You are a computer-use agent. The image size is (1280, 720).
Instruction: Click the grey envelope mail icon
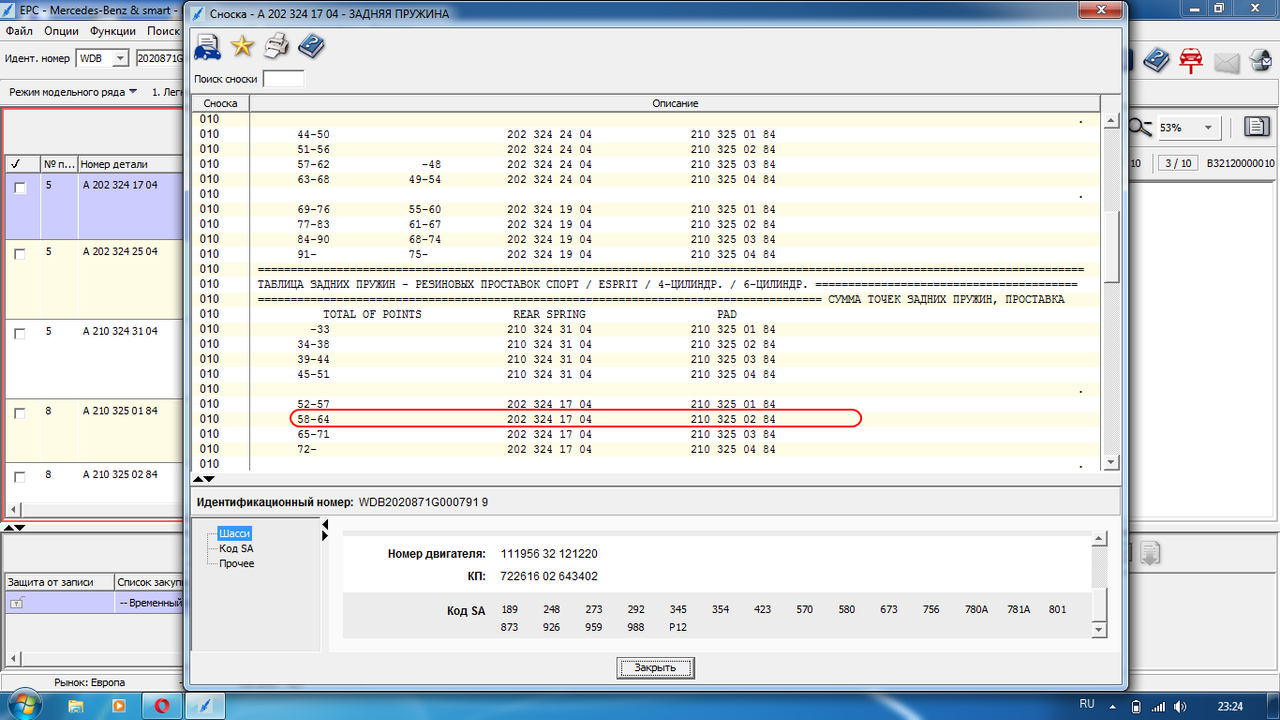1226,62
